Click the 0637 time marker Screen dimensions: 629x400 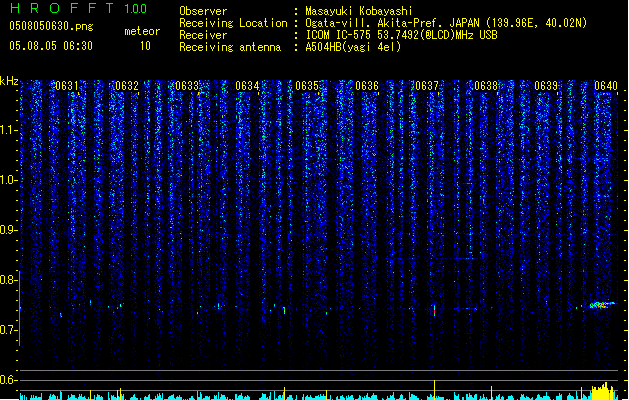[427, 86]
